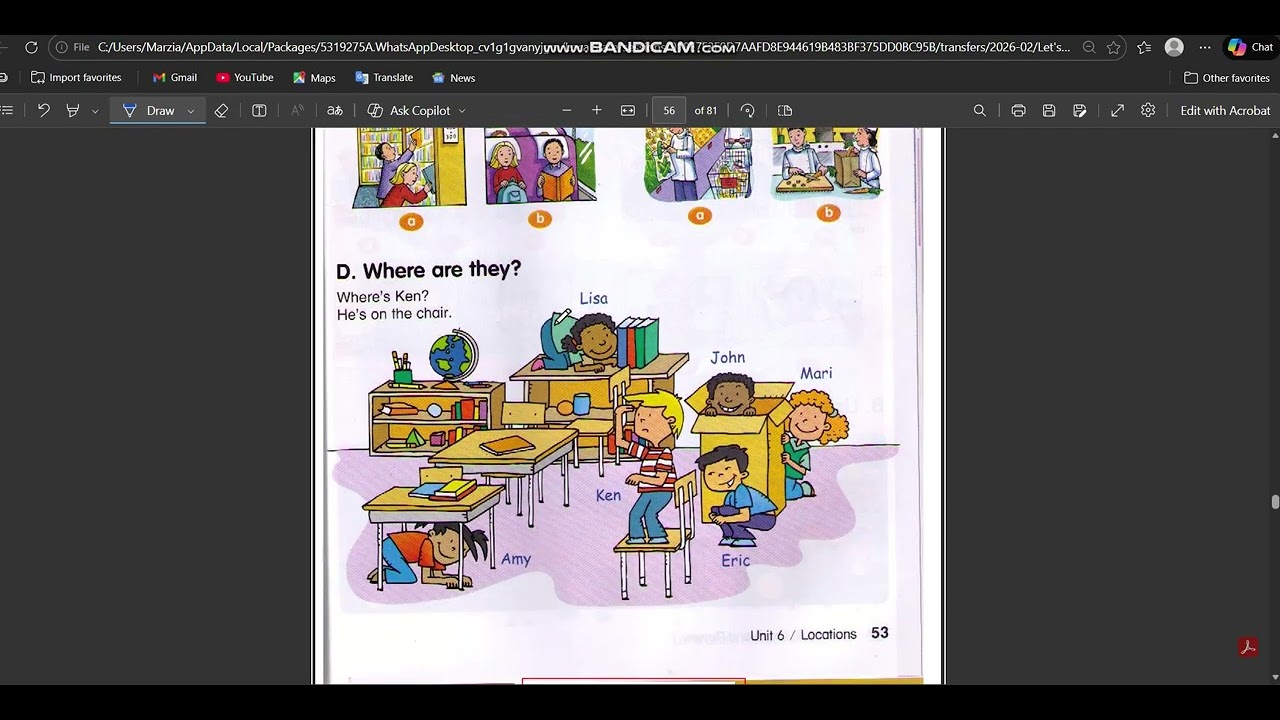Zoom out with the minus button
Screen dimensions: 1280x720
567,111
